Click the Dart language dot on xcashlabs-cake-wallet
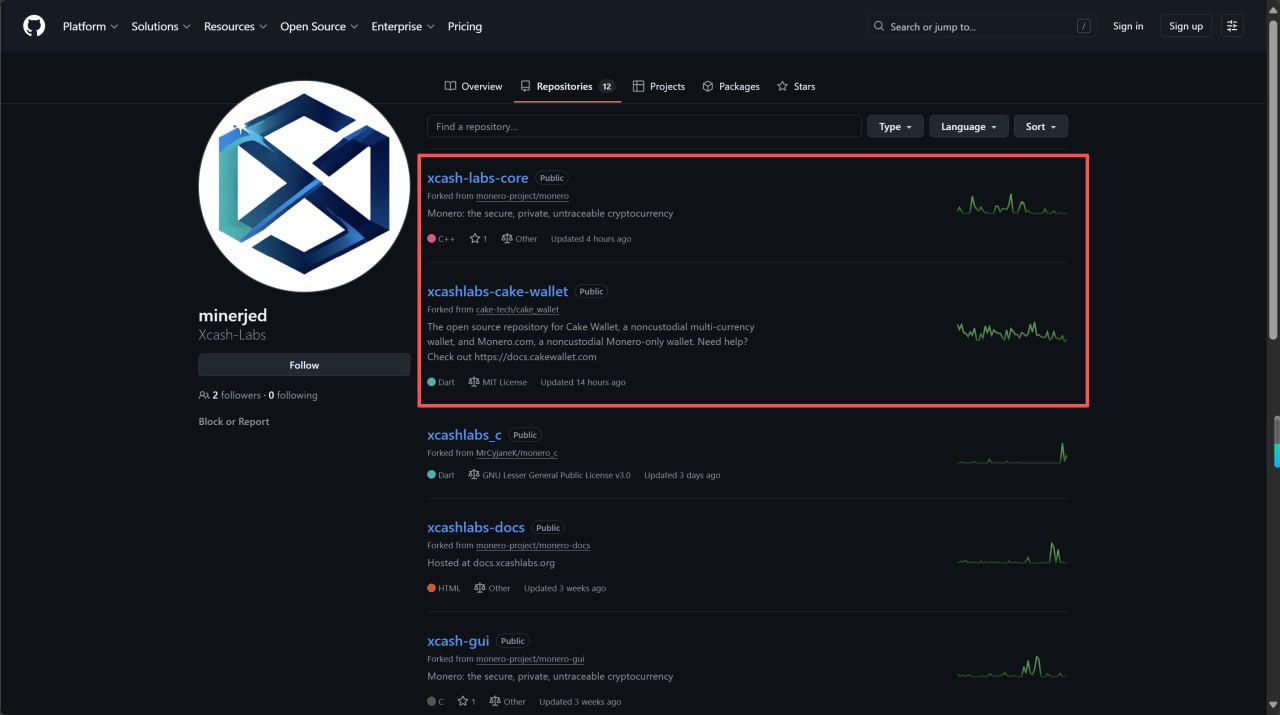 point(432,382)
